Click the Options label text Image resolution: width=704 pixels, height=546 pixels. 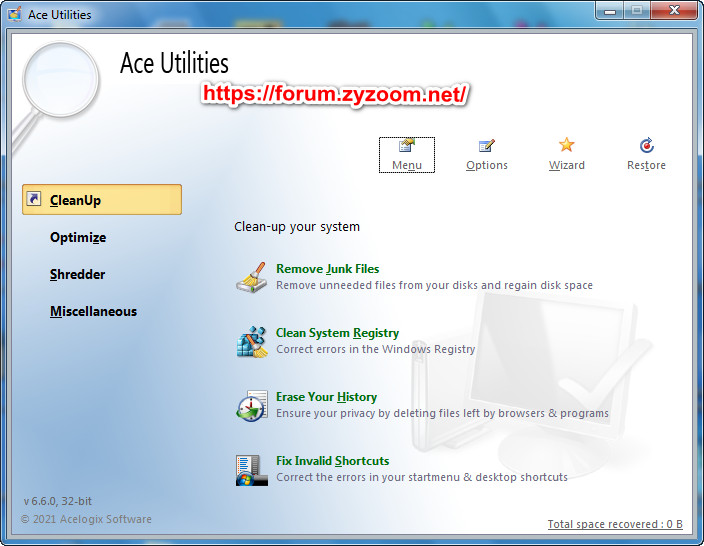coord(487,165)
